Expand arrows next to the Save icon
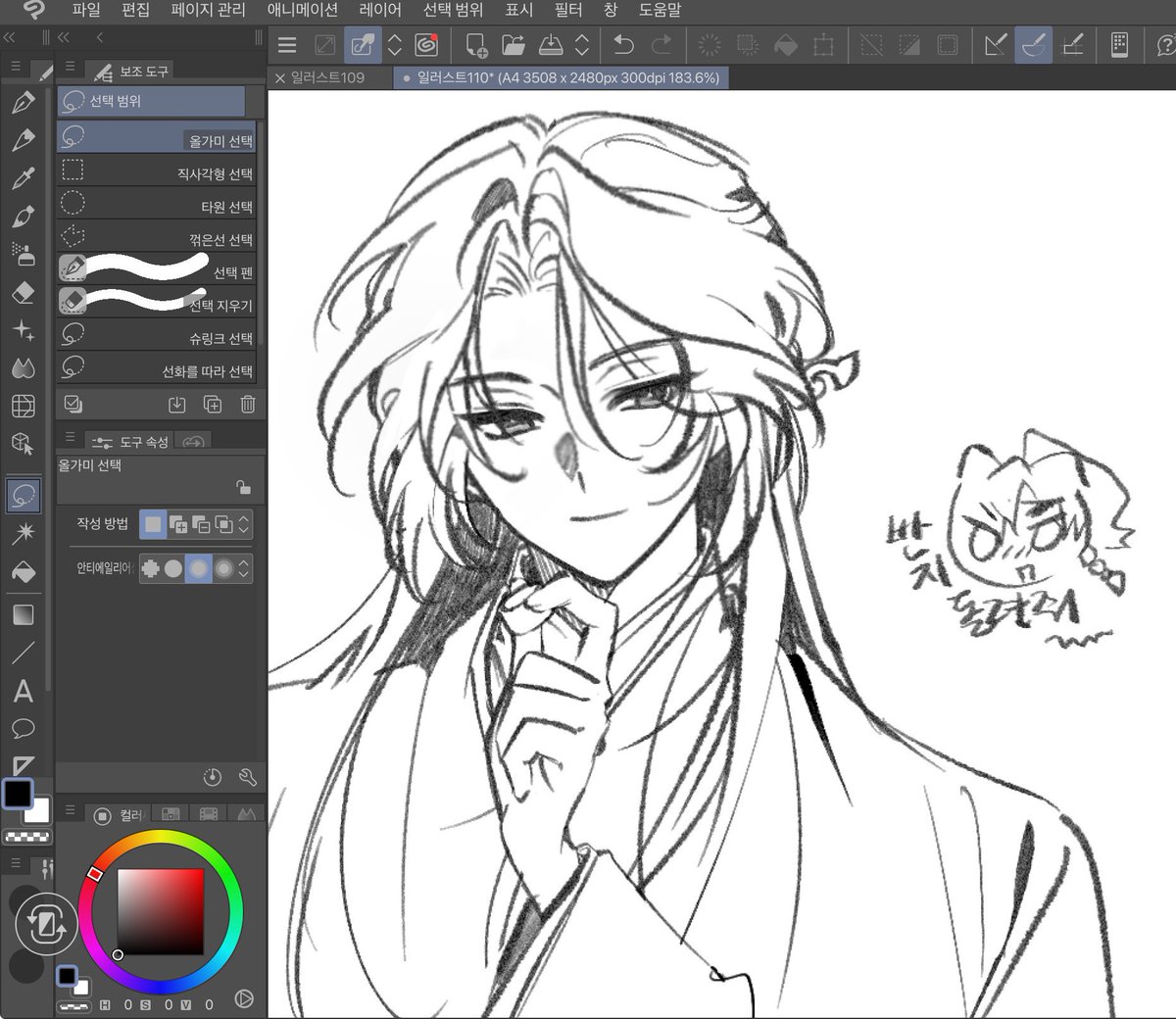The height and width of the screenshot is (1019, 1176). (x=582, y=45)
